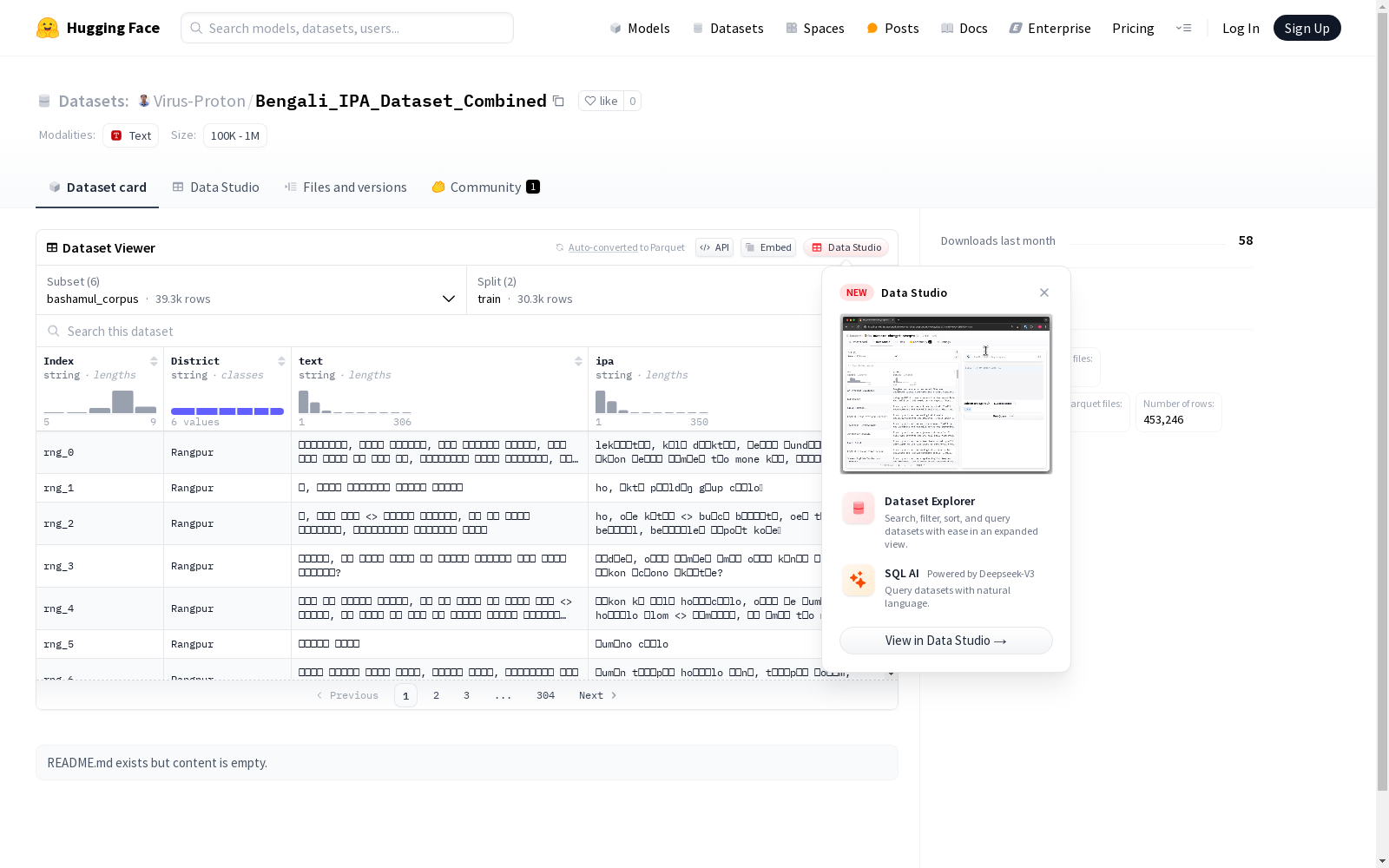Open Models in the top navigation
This screenshot has height=868, width=1389.
640,28
